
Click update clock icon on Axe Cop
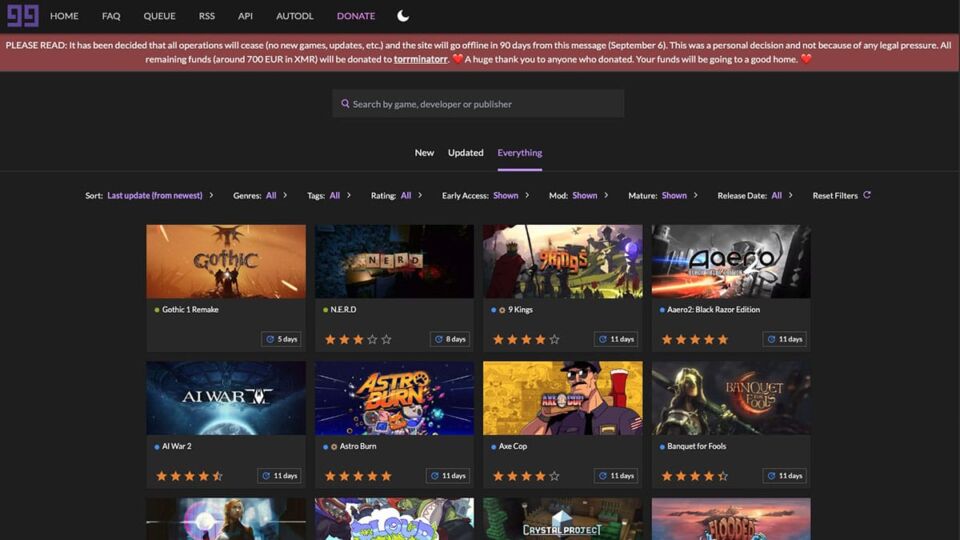(602, 476)
